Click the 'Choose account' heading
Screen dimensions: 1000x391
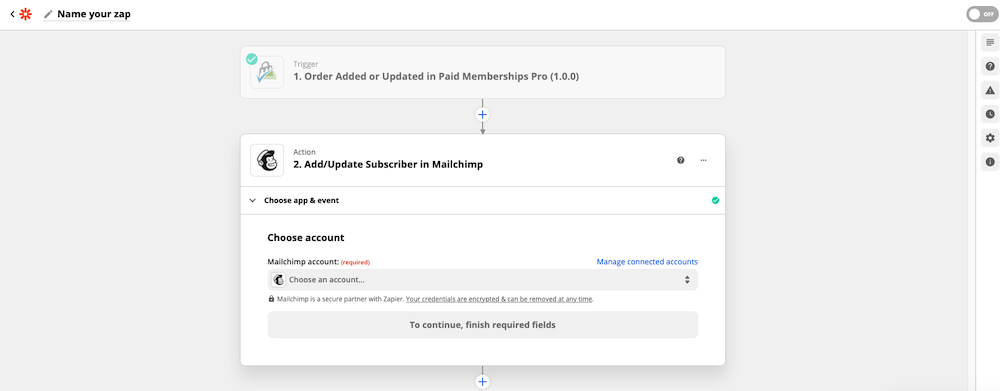[x=305, y=238]
